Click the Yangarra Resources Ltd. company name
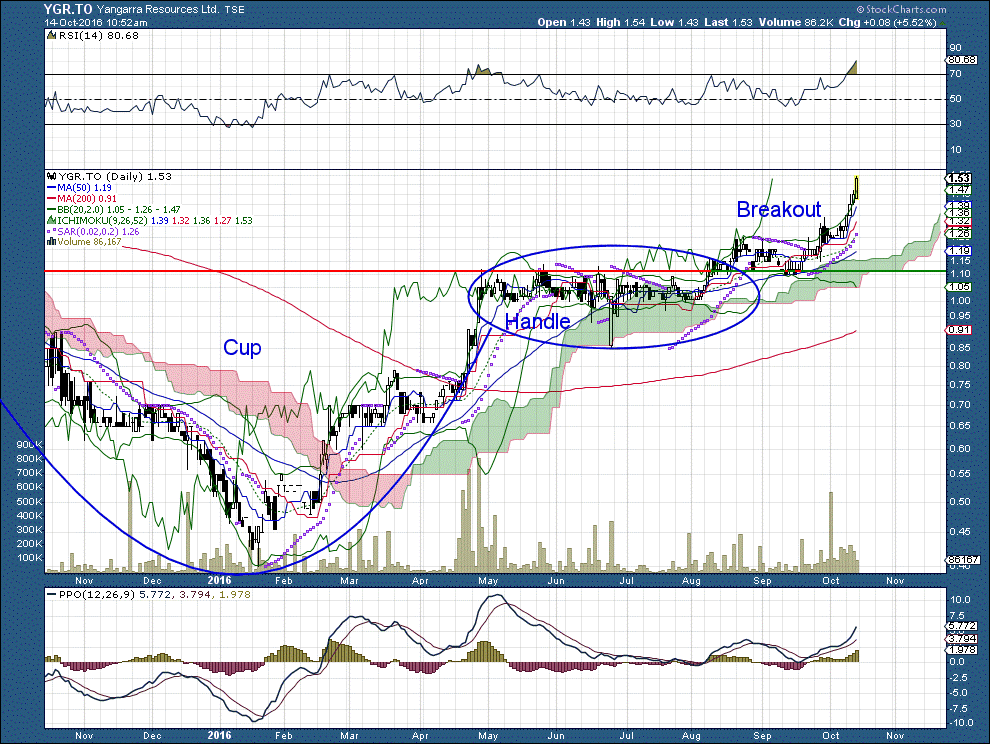This screenshot has height=744, width=990. (x=159, y=9)
